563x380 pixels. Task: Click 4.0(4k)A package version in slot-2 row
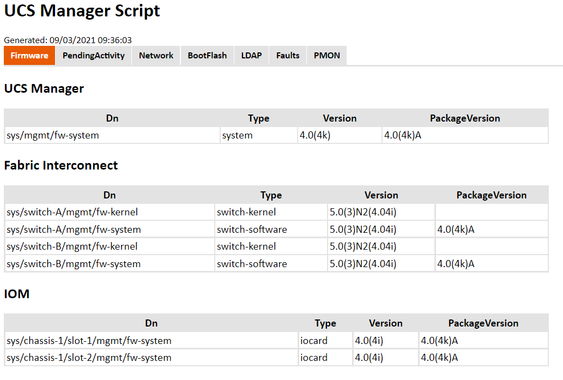click(483, 358)
